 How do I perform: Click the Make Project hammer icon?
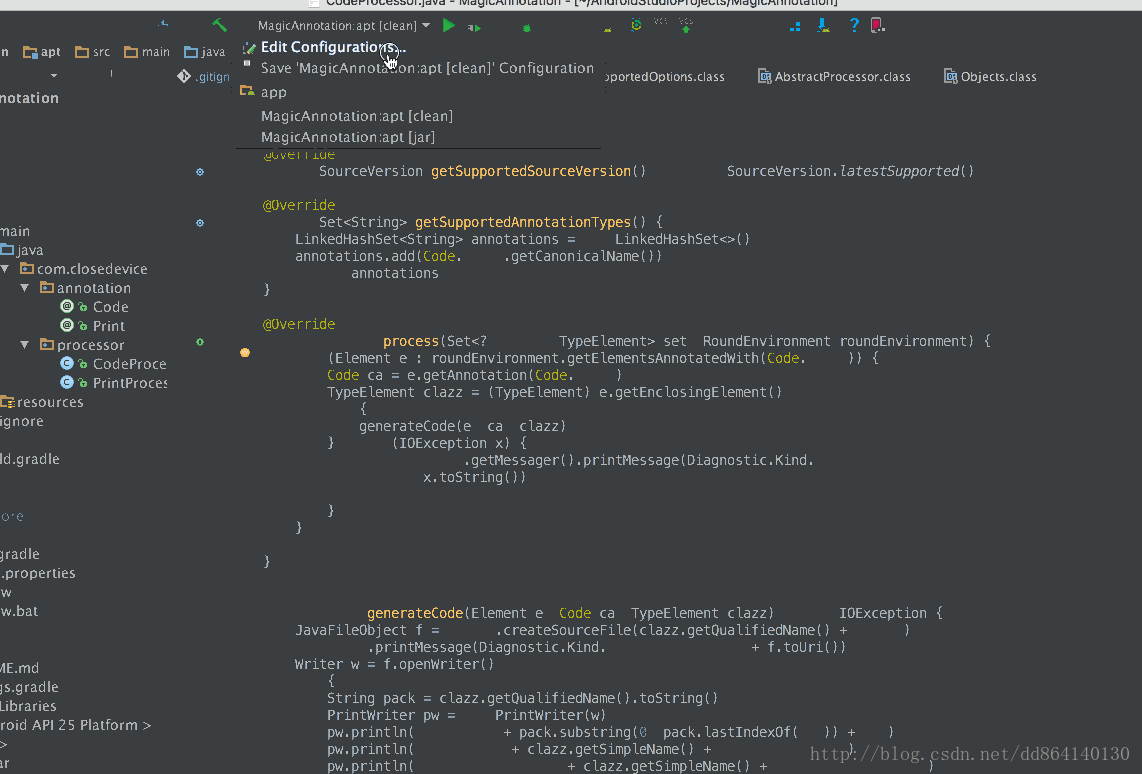point(219,25)
